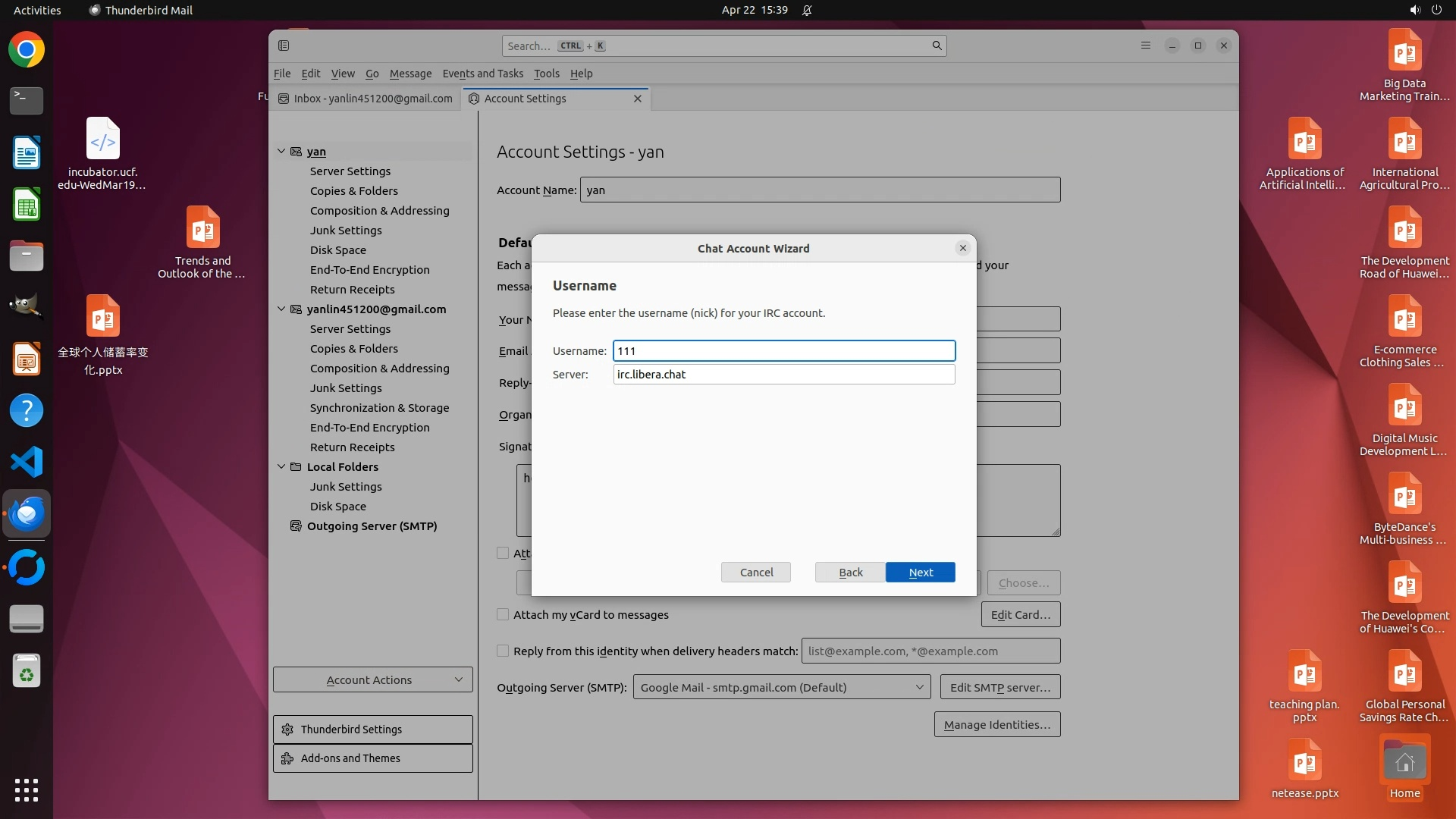Click the Server field irc.libera.chat

point(783,375)
